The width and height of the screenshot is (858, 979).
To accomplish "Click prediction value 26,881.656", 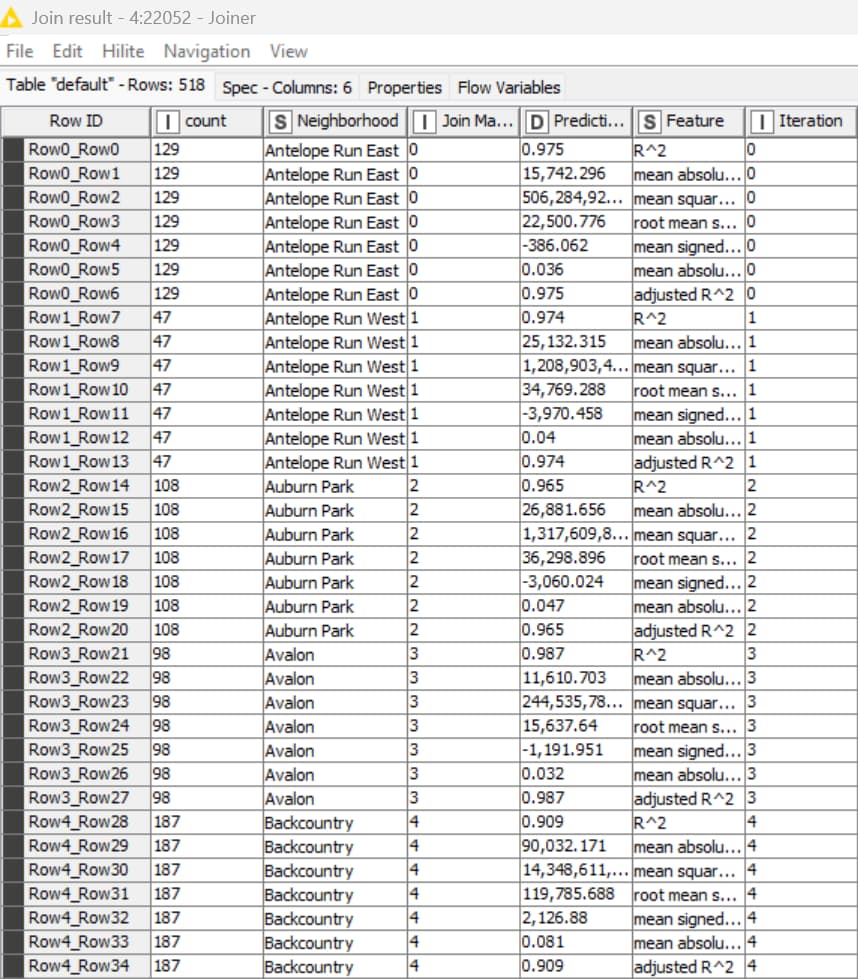I will click(x=564, y=509).
